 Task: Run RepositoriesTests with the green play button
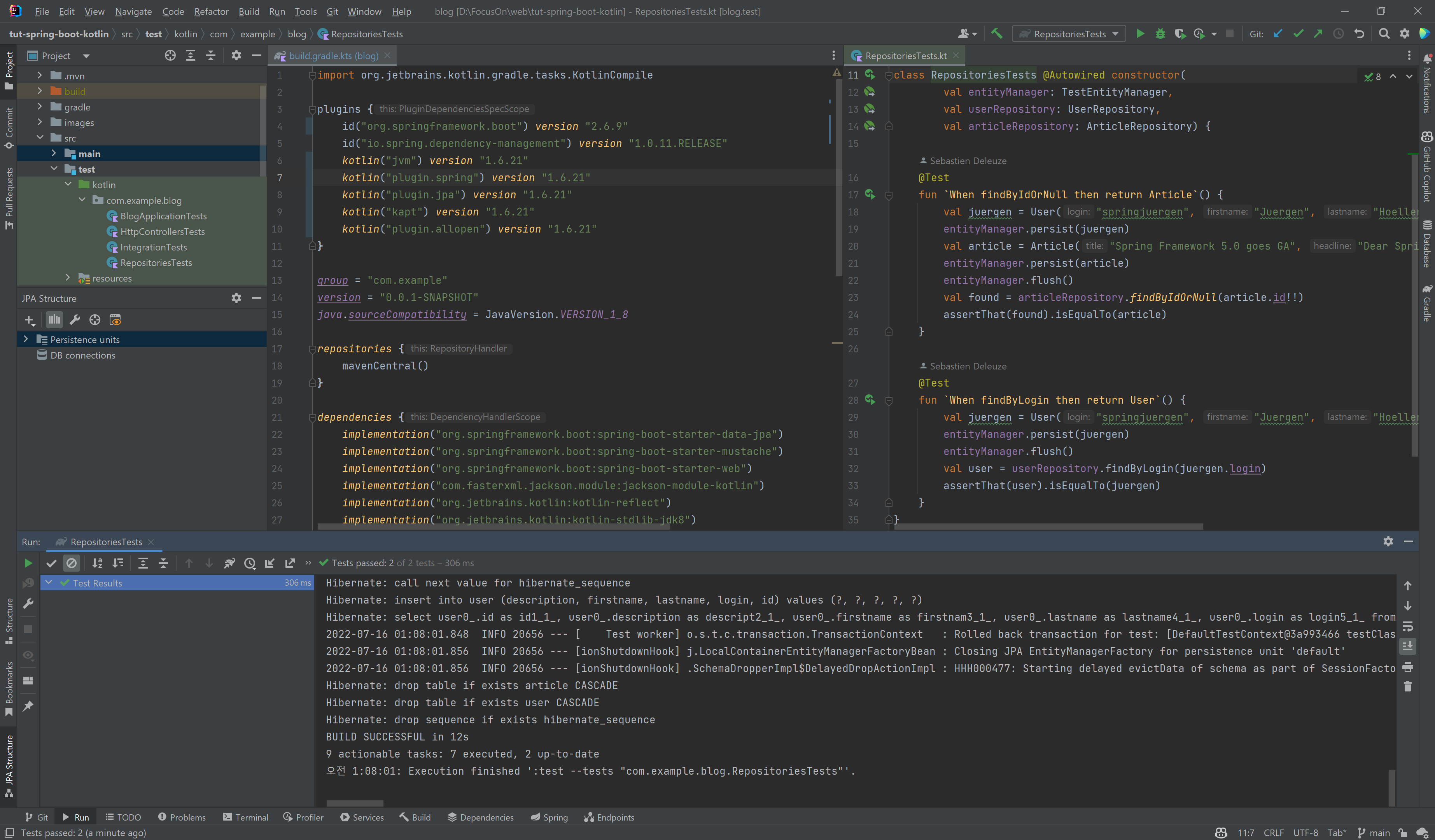click(1140, 34)
